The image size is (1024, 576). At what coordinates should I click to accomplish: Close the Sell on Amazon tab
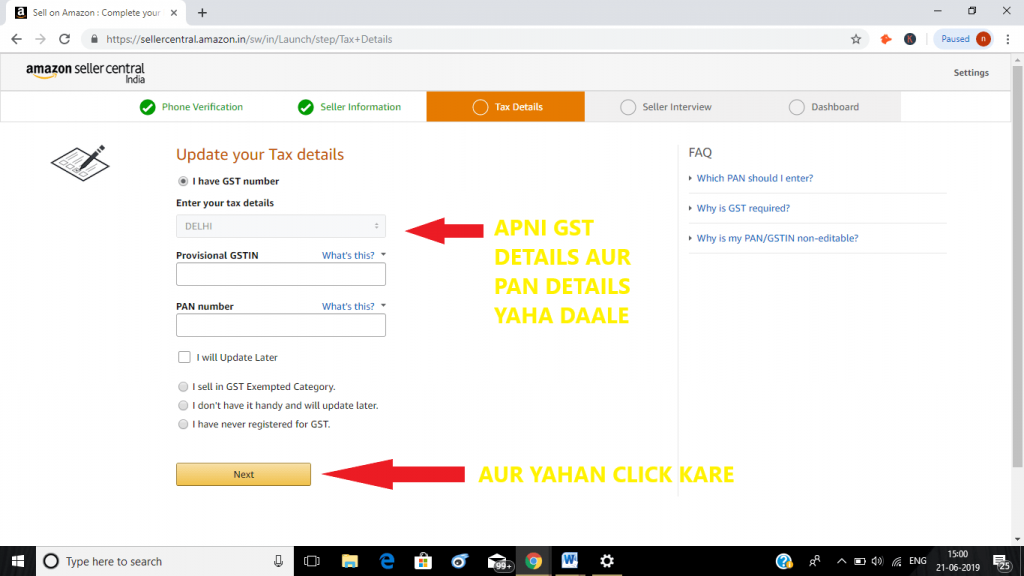point(174,12)
